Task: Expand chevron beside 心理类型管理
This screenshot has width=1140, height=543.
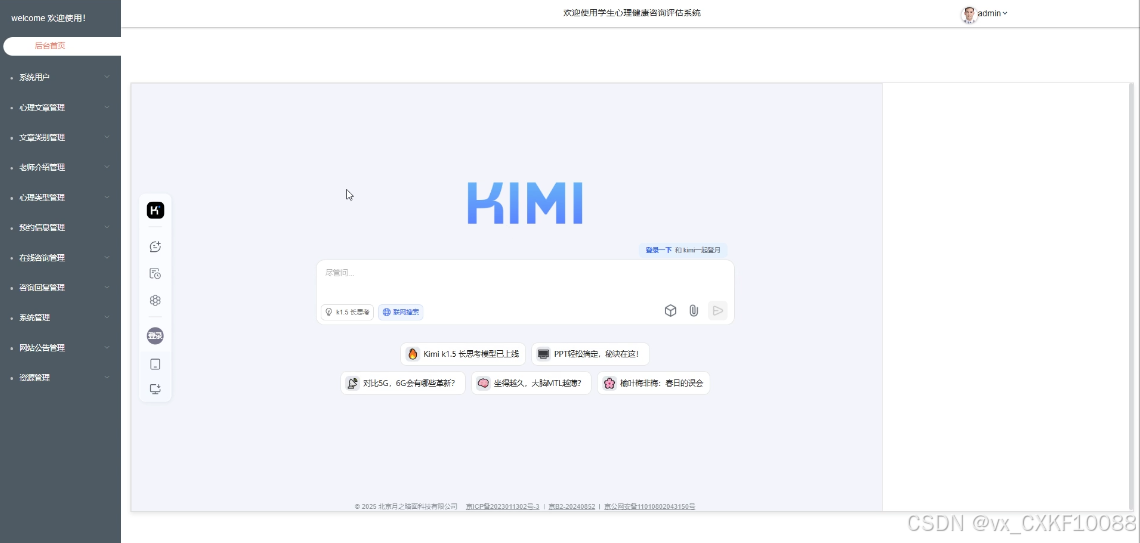Action: pyautogui.click(x=107, y=197)
